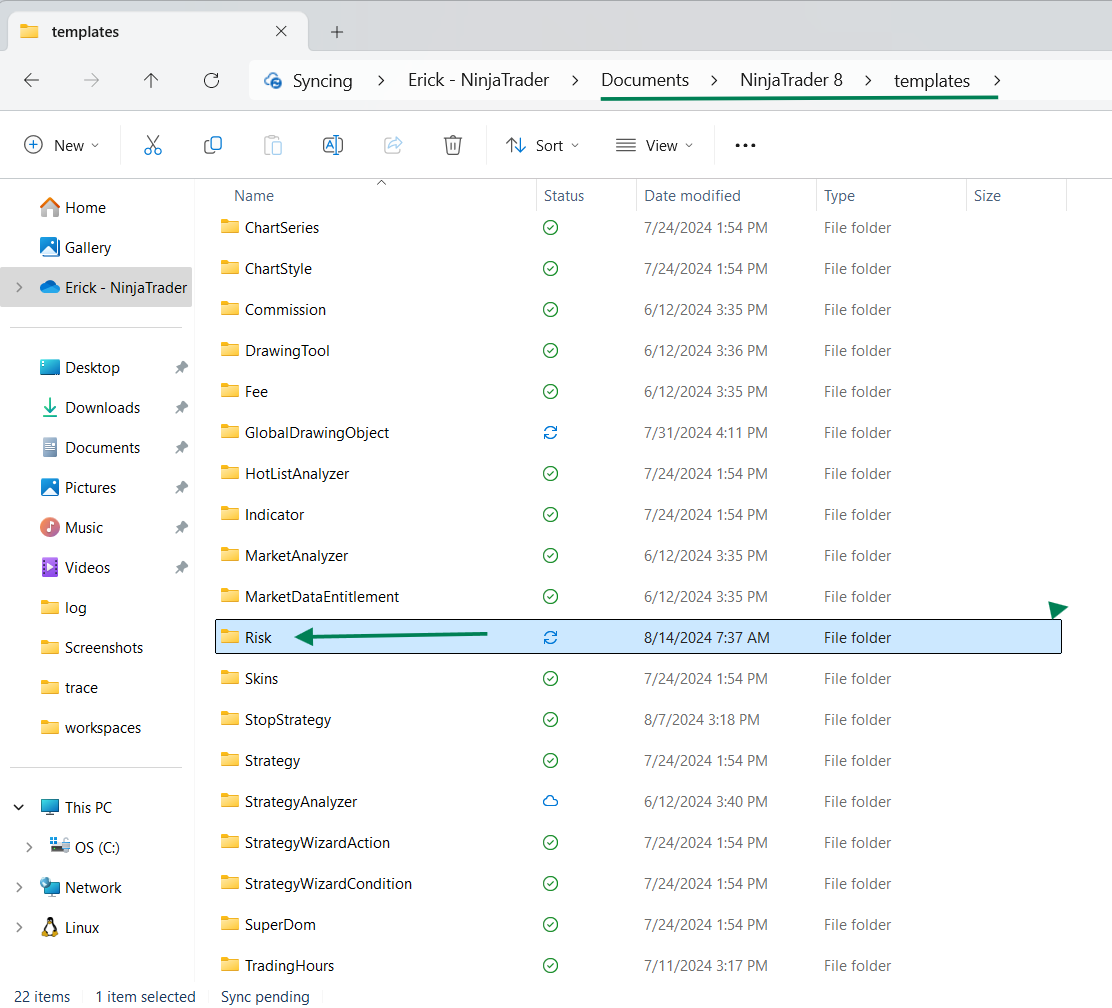This screenshot has width=1112, height=1008.
Task: Sort by the Status column header
Action: pos(564,196)
